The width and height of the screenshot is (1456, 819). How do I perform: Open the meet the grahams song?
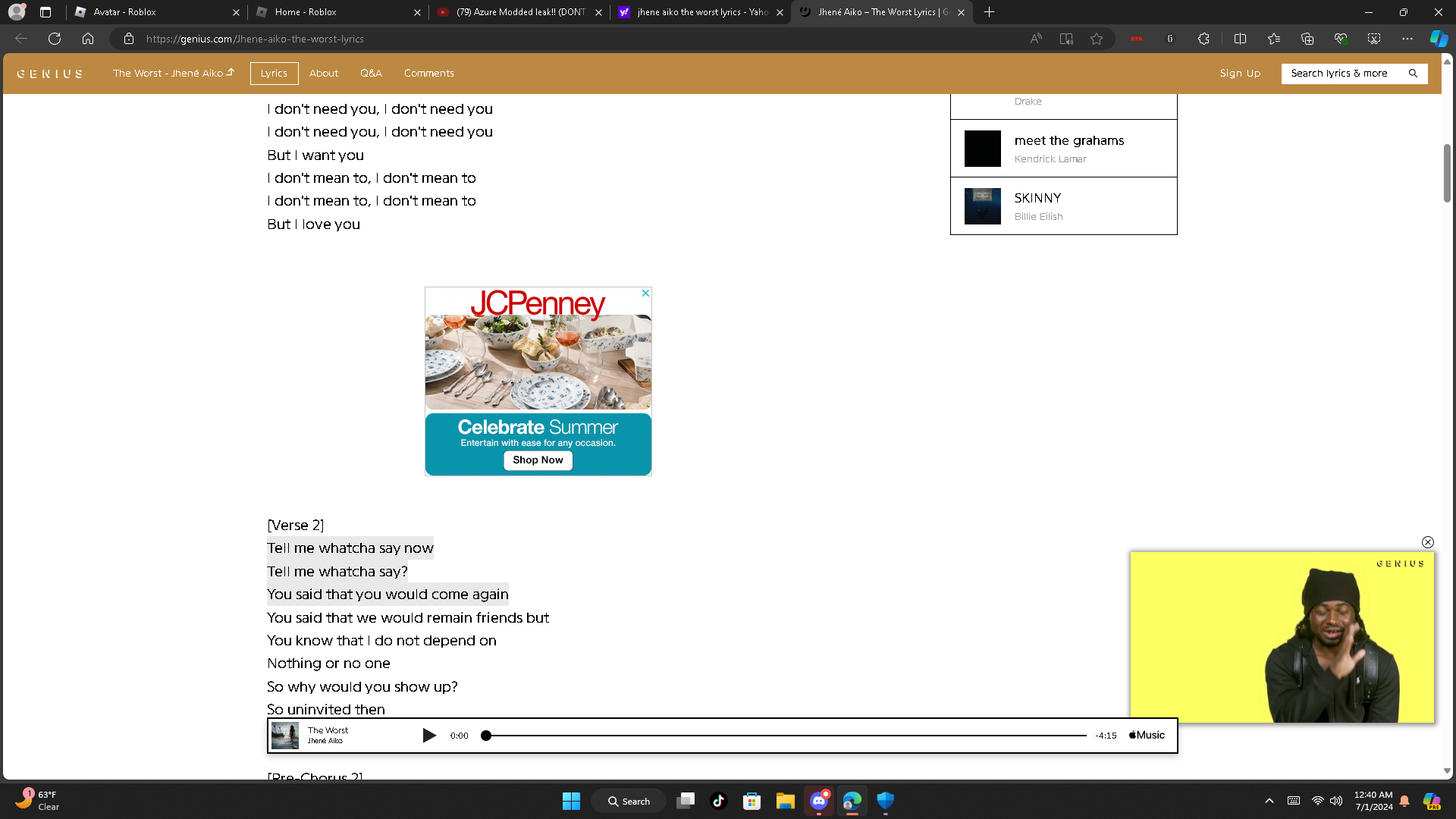point(1063,149)
